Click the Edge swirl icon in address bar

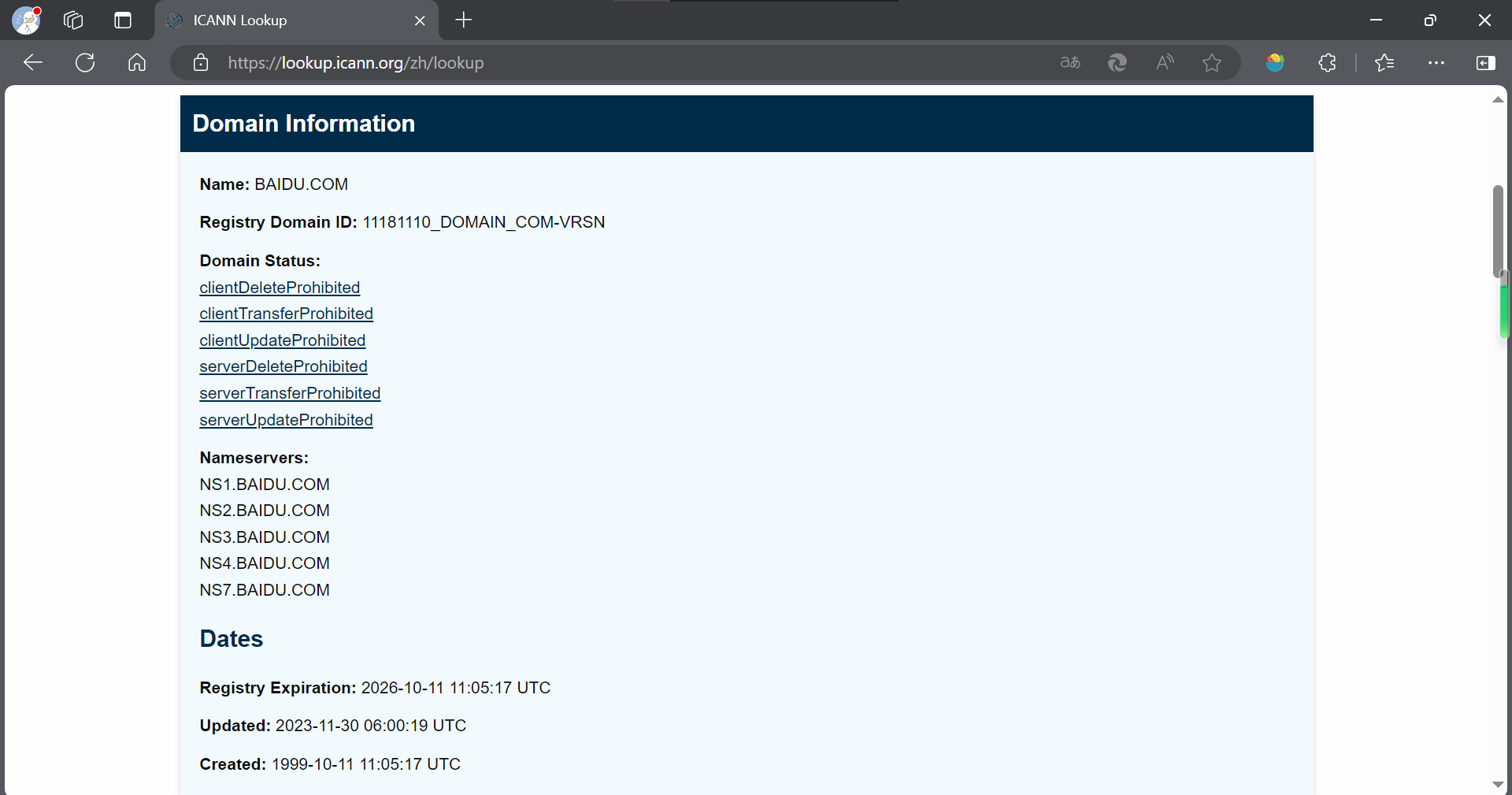click(1117, 62)
